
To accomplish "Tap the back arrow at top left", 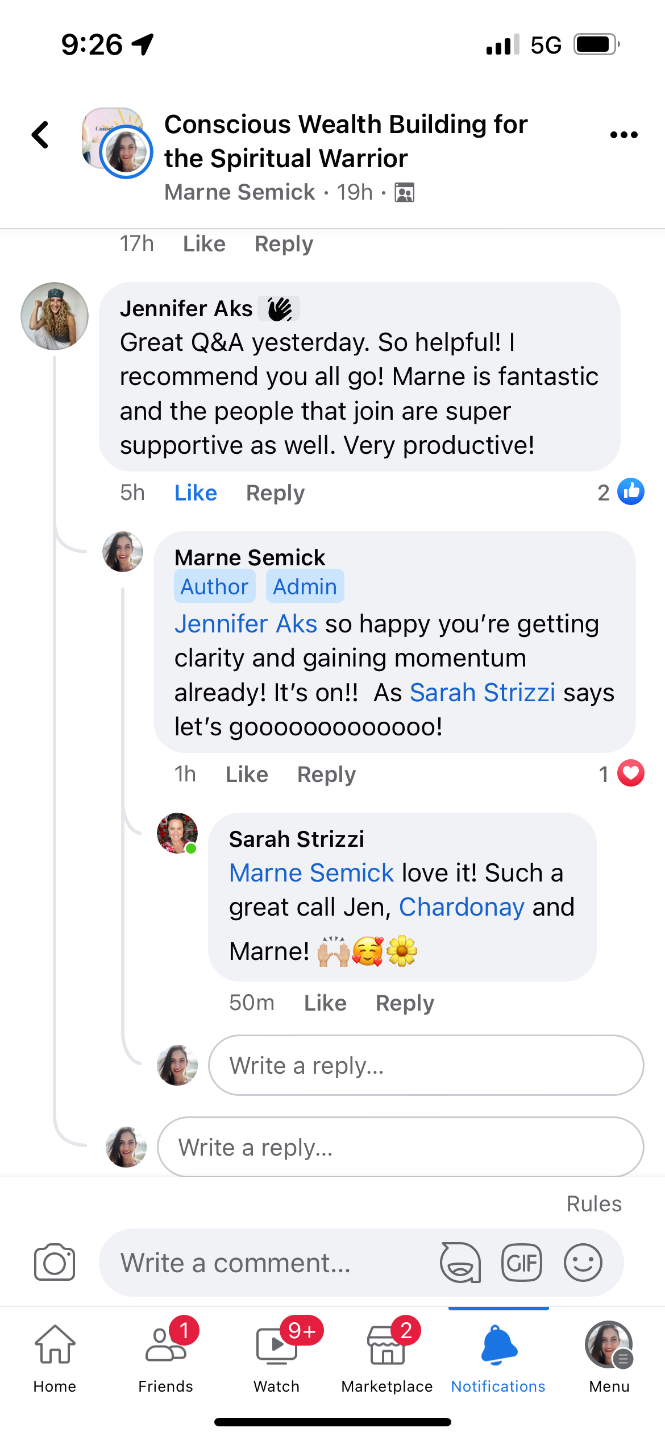I will point(40,135).
